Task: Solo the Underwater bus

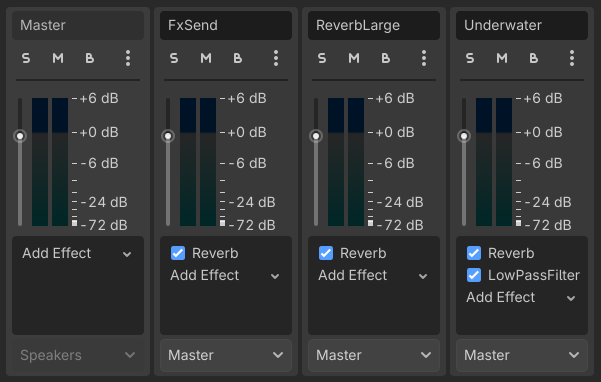Action: click(x=470, y=58)
